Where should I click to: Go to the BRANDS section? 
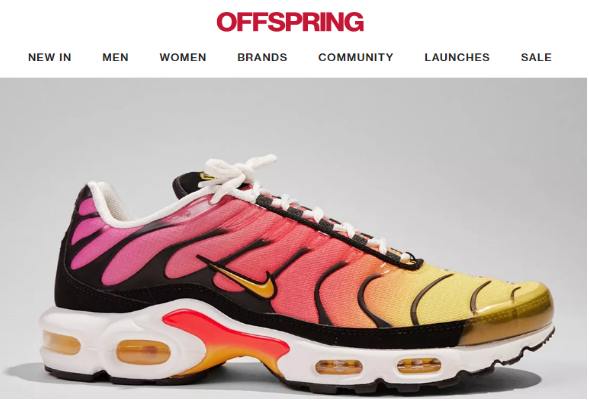(x=262, y=57)
